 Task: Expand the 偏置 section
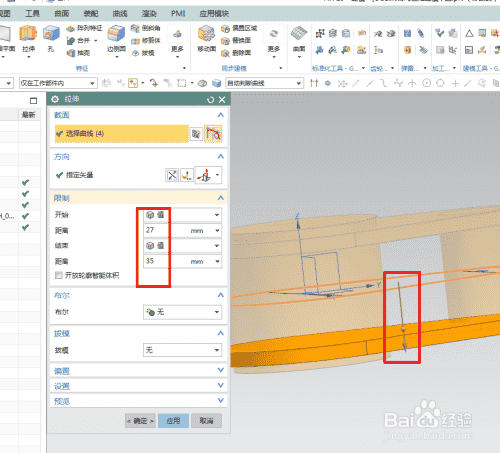coord(139,371)
